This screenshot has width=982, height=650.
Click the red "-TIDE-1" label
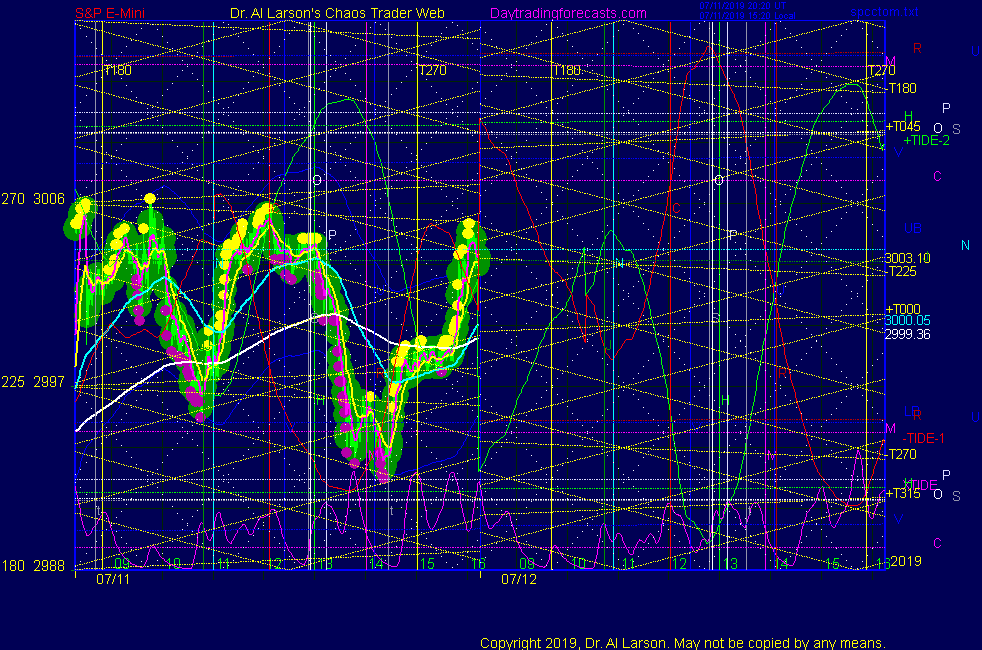[x=923, y=438]
